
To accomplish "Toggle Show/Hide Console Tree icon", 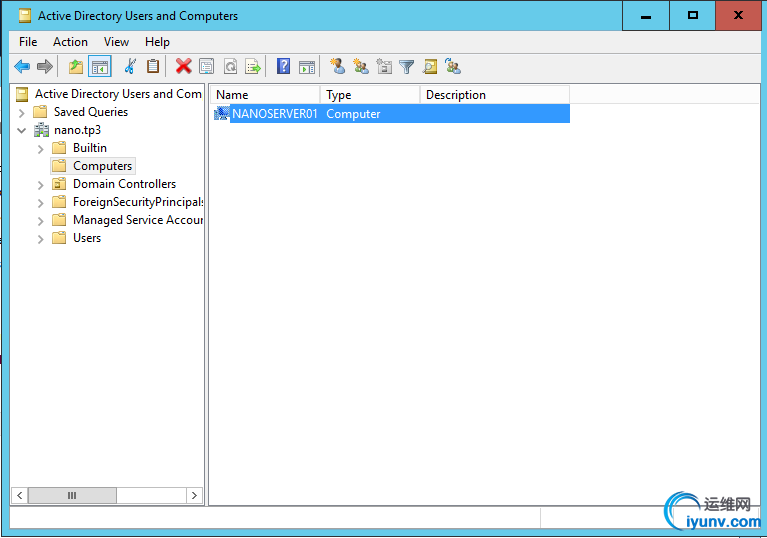I will [100, 66].
